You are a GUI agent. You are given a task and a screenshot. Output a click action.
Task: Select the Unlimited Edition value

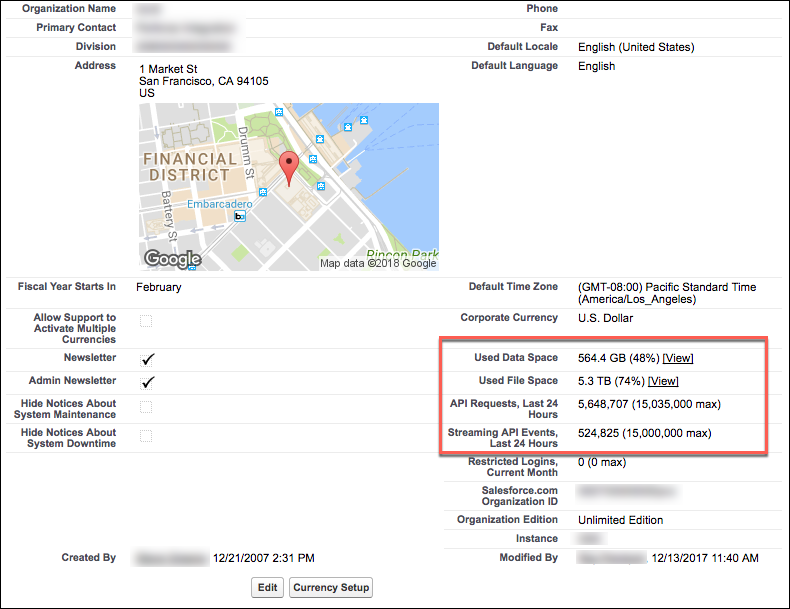coord(620,520)
